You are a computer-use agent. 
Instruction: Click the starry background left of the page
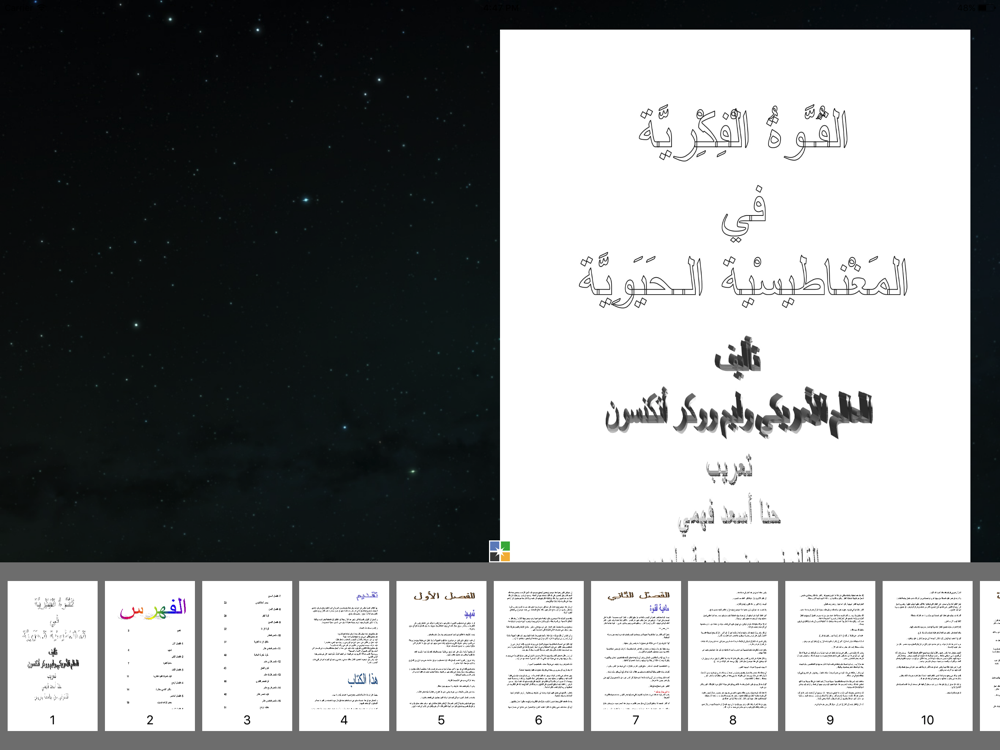pyautogui.click(x=250, y=280)
